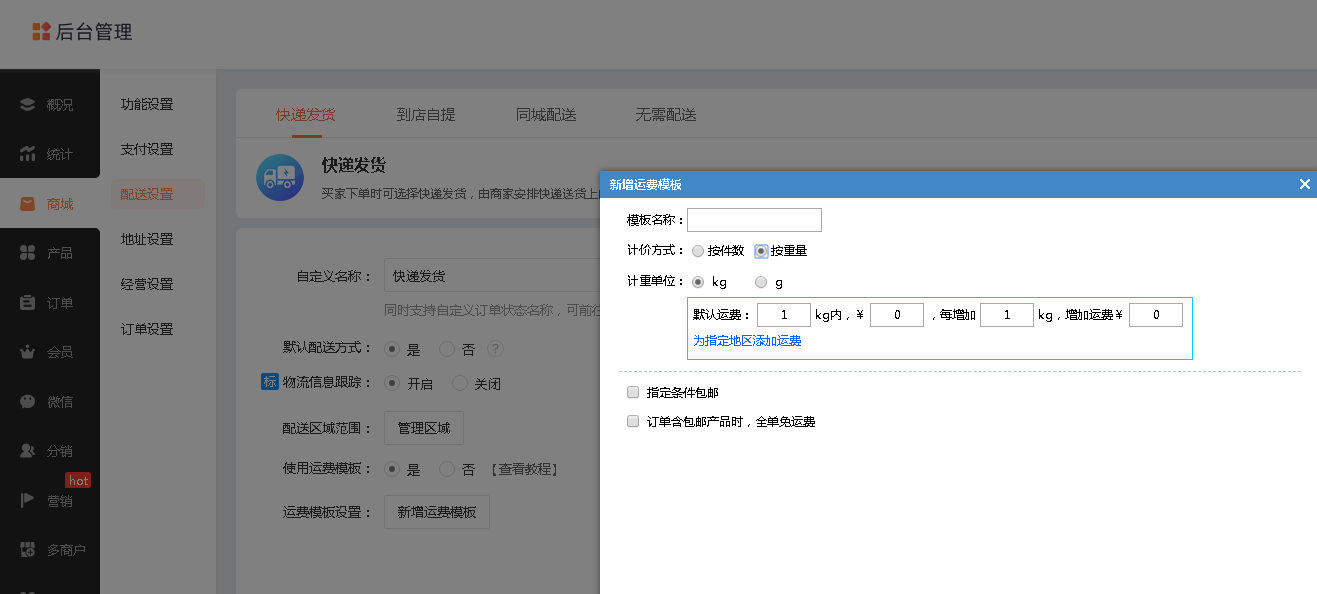
Task: Click the 模板名称 text input field
Action: pos(754,220)
